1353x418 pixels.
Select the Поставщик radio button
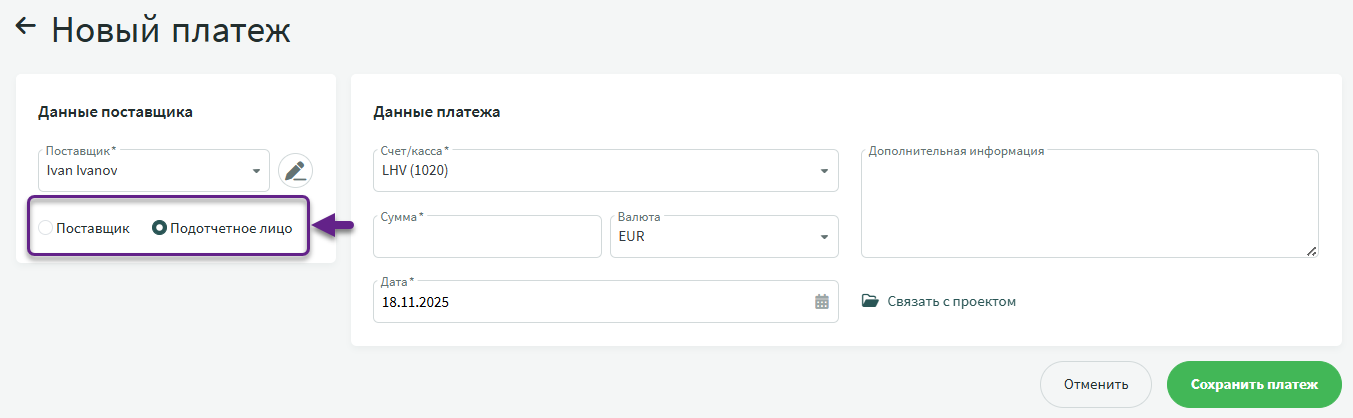pyautogui.click(x=45, y=228)
